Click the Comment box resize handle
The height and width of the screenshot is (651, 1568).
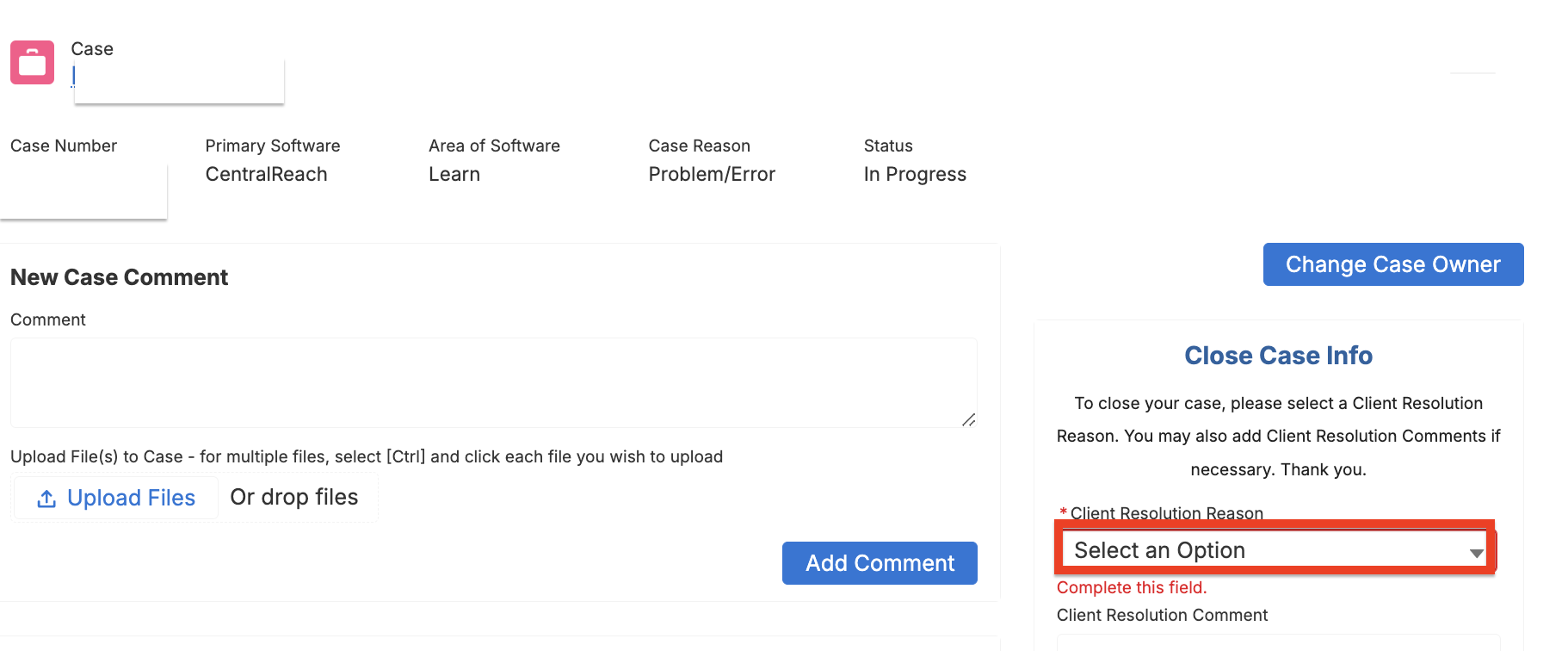pos(969,419)
